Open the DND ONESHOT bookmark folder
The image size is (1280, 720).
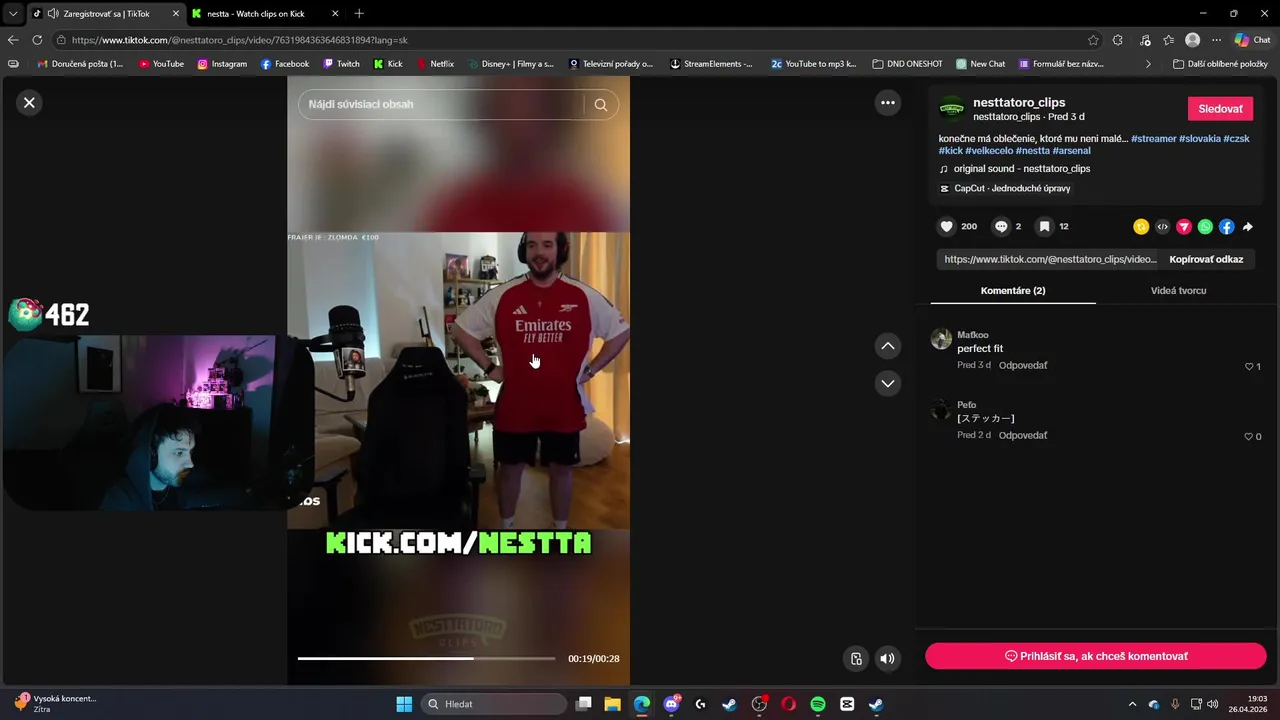click(x=907, y=64)
